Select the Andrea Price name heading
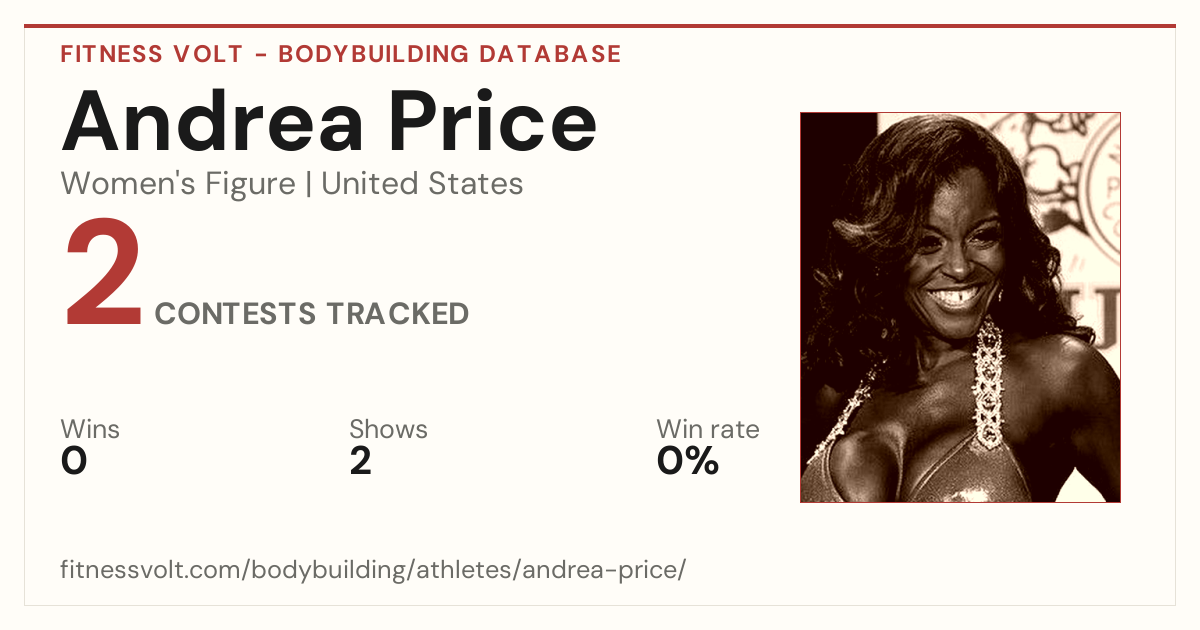Image resolution: width=1200 pixels, height=630 pixels. click(x=329, y=121)
